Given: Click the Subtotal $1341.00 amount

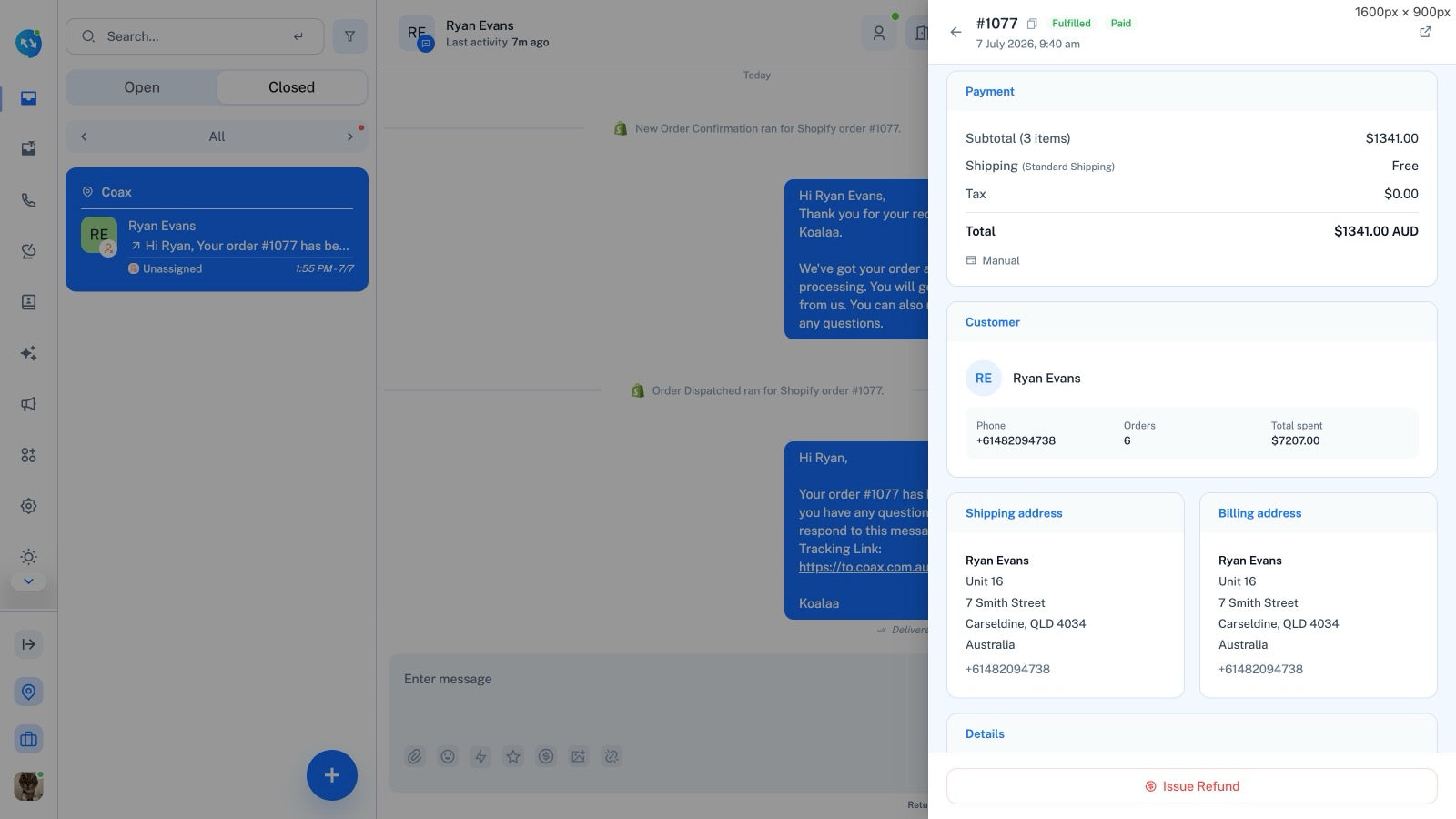Looking at the screenshot, I should tap(1391, 138).
